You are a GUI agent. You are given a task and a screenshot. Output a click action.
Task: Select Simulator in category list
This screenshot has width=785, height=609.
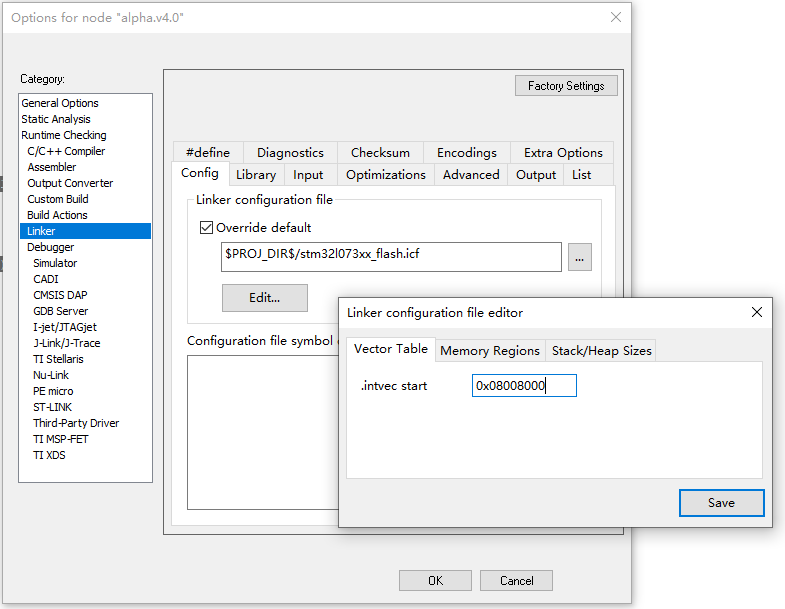[56, 263]
